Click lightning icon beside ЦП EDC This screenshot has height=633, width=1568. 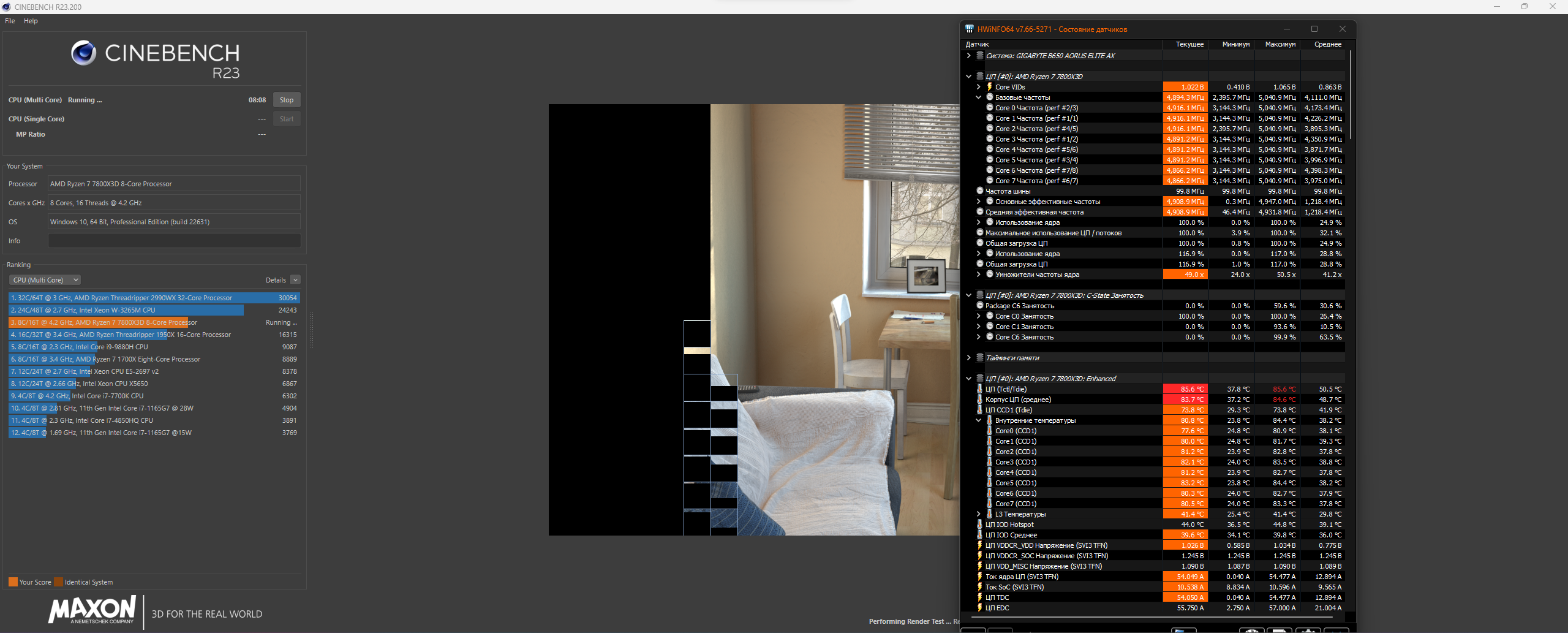[x=980, y=608]
